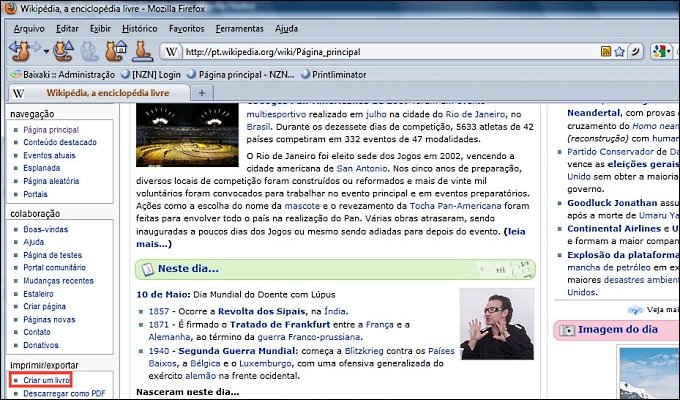Image resolution: width=680 pixels, height=400 pixels.
Task: Open the Ferramentas menu
Action: (x=239, y=29)
